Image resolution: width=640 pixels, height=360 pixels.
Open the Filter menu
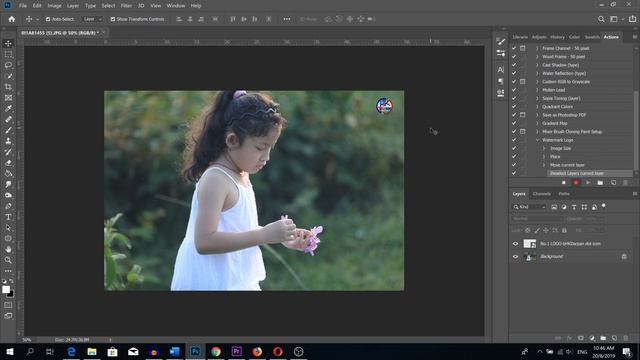point(126,6)
